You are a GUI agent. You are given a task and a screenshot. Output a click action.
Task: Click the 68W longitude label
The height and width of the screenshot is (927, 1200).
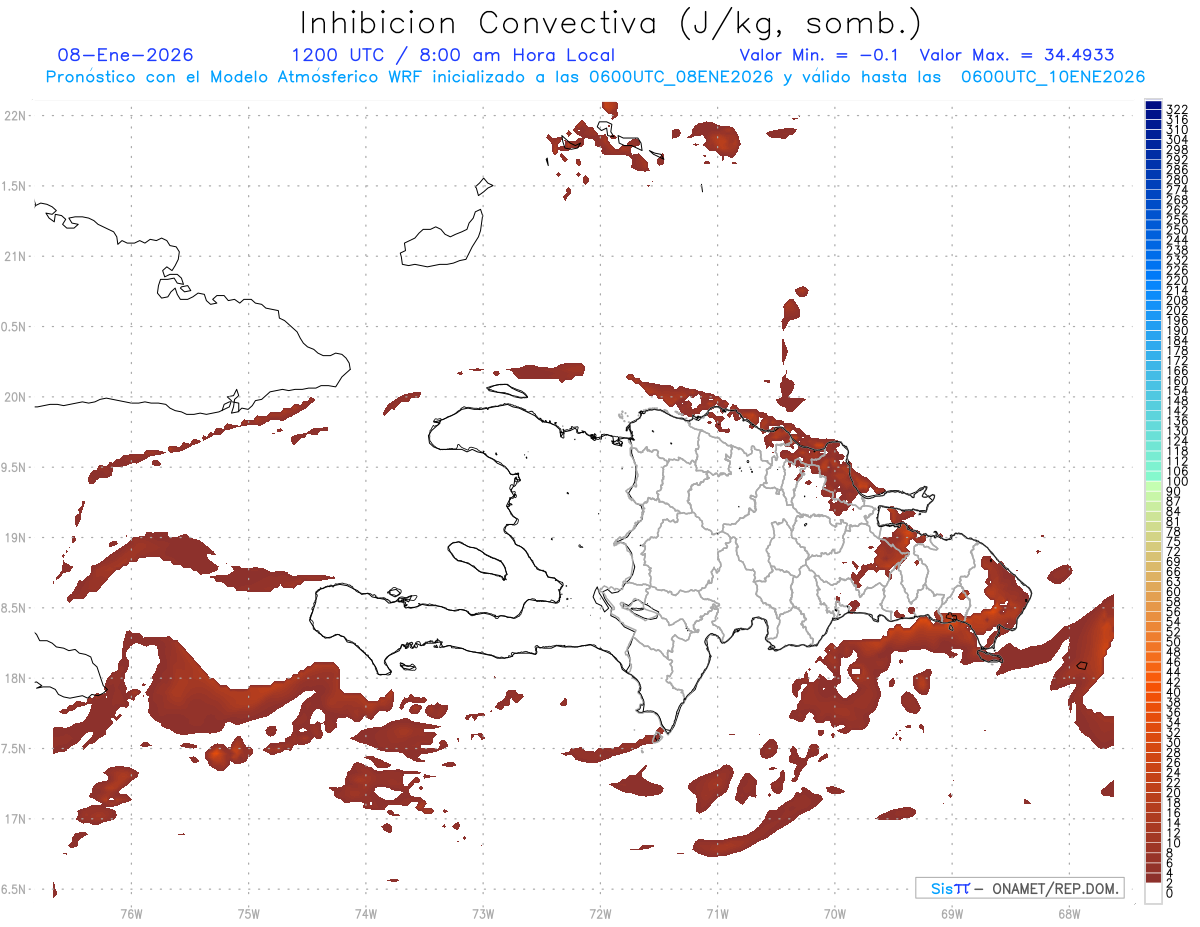(x=1069, y=913)
